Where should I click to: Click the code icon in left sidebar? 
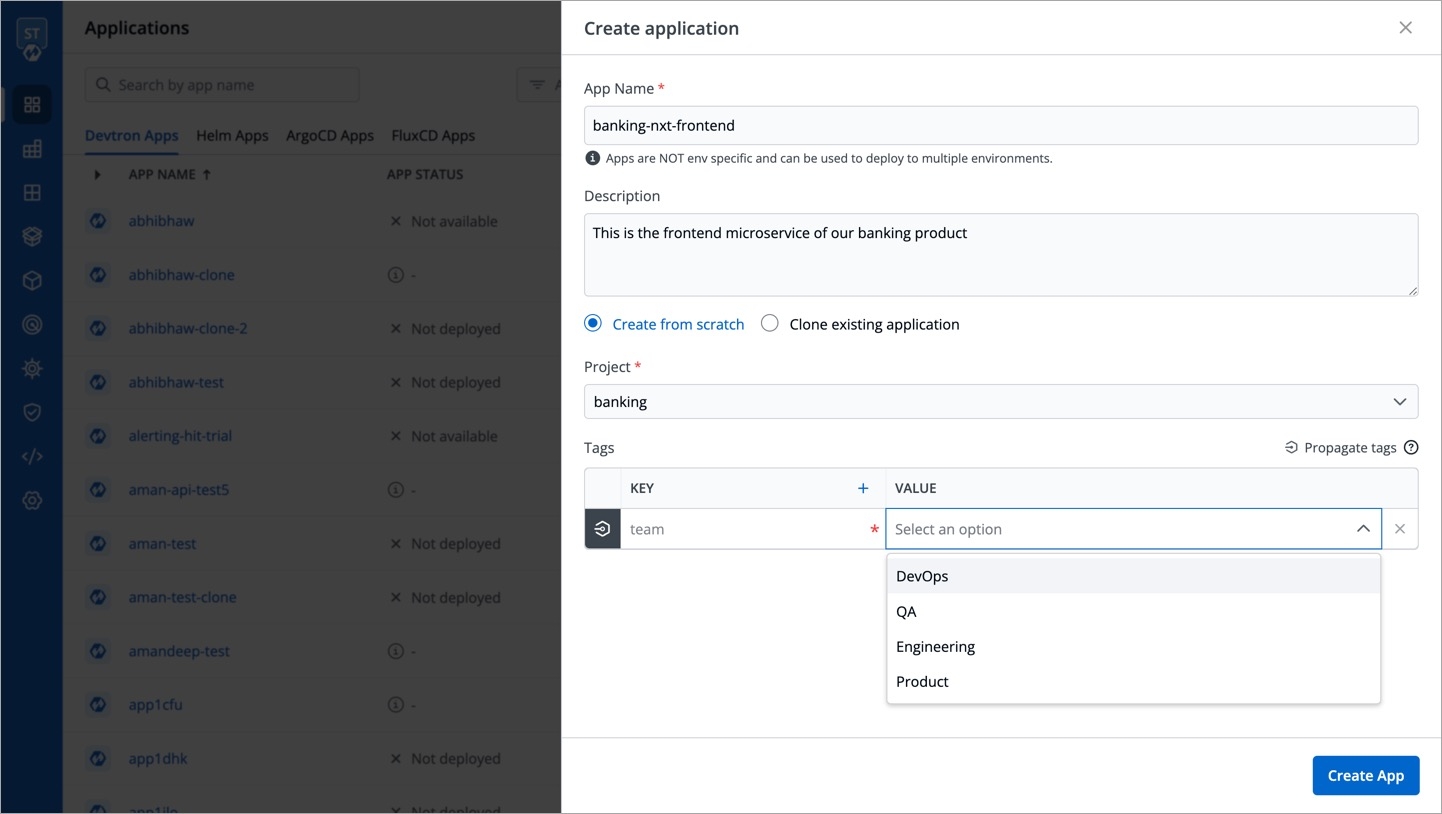click(32, 457)
